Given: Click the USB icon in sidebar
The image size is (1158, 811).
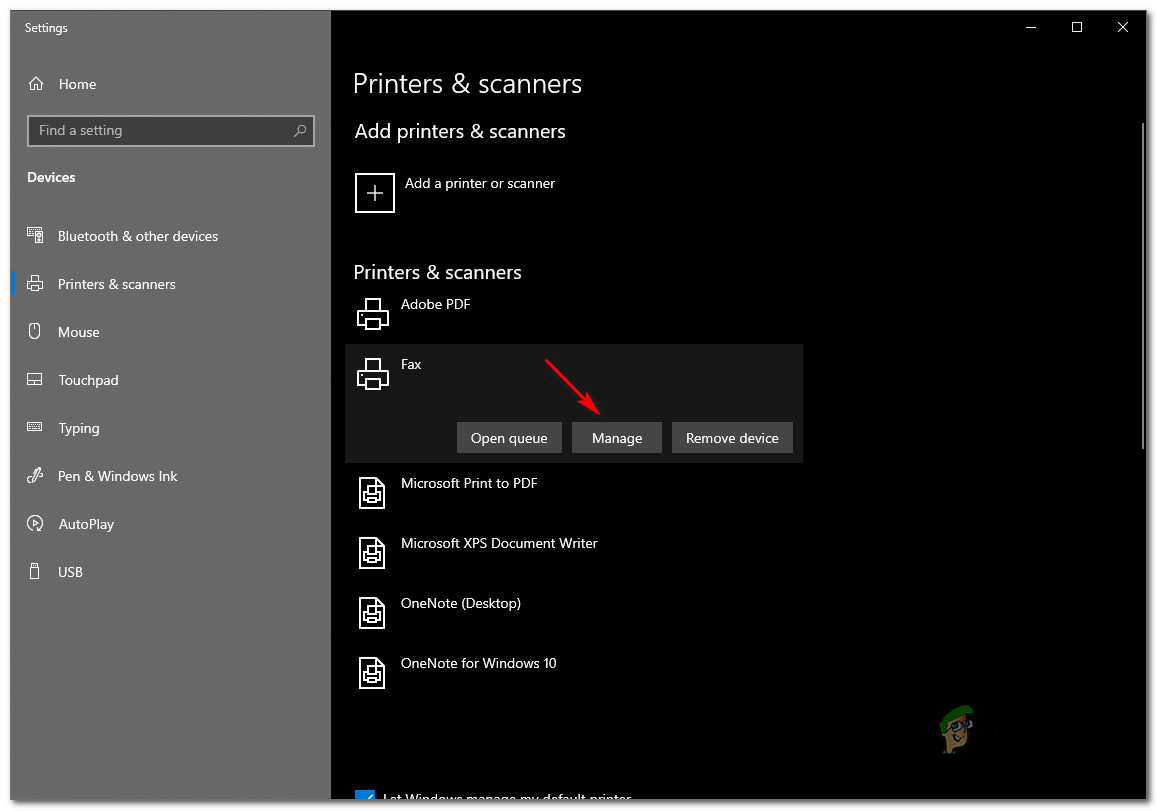Looking at the screenshot, I should click(35, 571).
